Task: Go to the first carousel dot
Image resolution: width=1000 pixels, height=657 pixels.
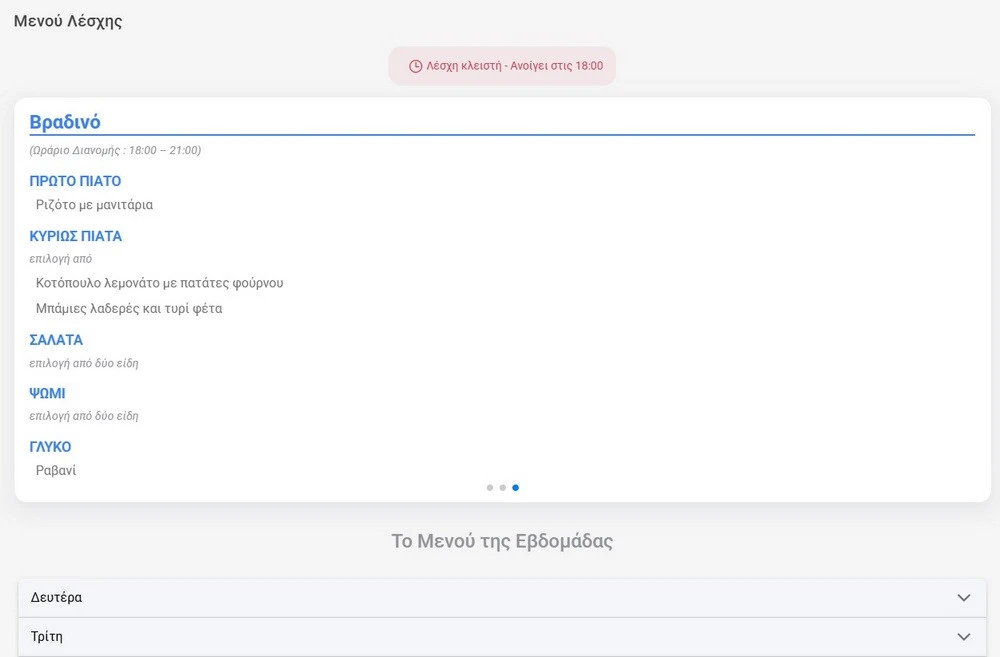Action: tap(490, 488)
